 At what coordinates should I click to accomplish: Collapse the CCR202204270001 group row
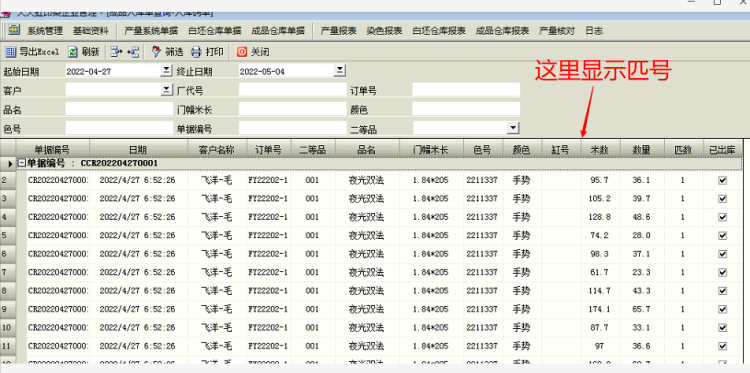(x=21, y=163)
